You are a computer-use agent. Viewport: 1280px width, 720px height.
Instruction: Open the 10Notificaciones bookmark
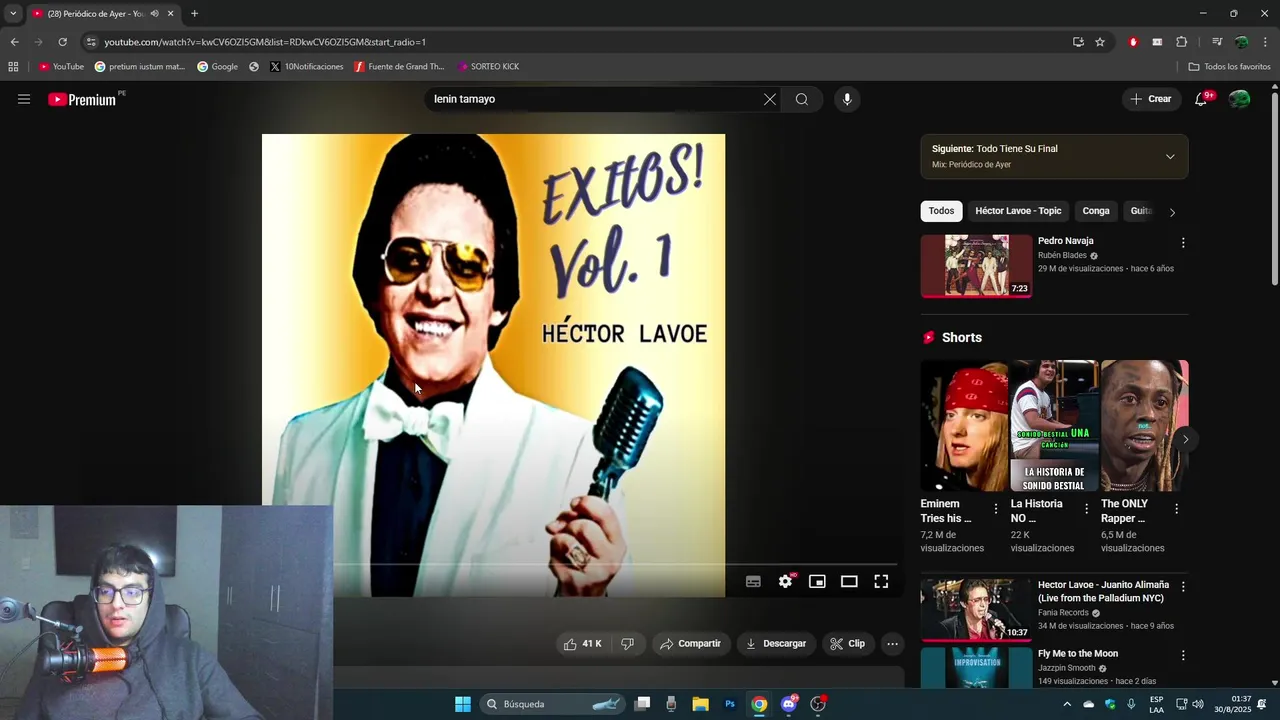307,67
